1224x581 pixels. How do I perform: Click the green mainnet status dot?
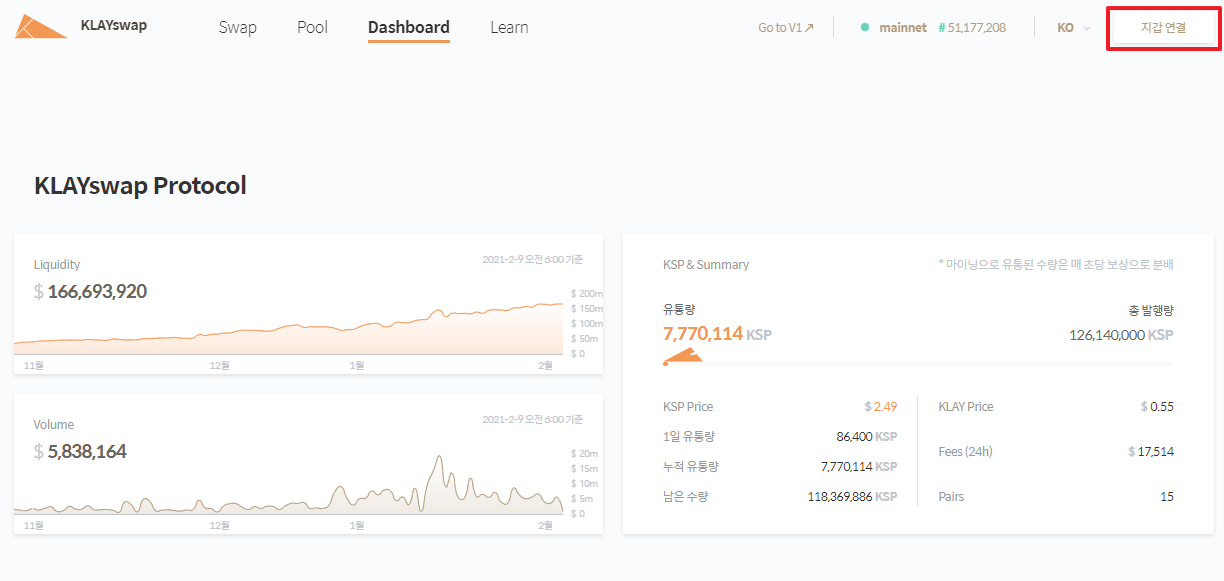pos(865,27)
